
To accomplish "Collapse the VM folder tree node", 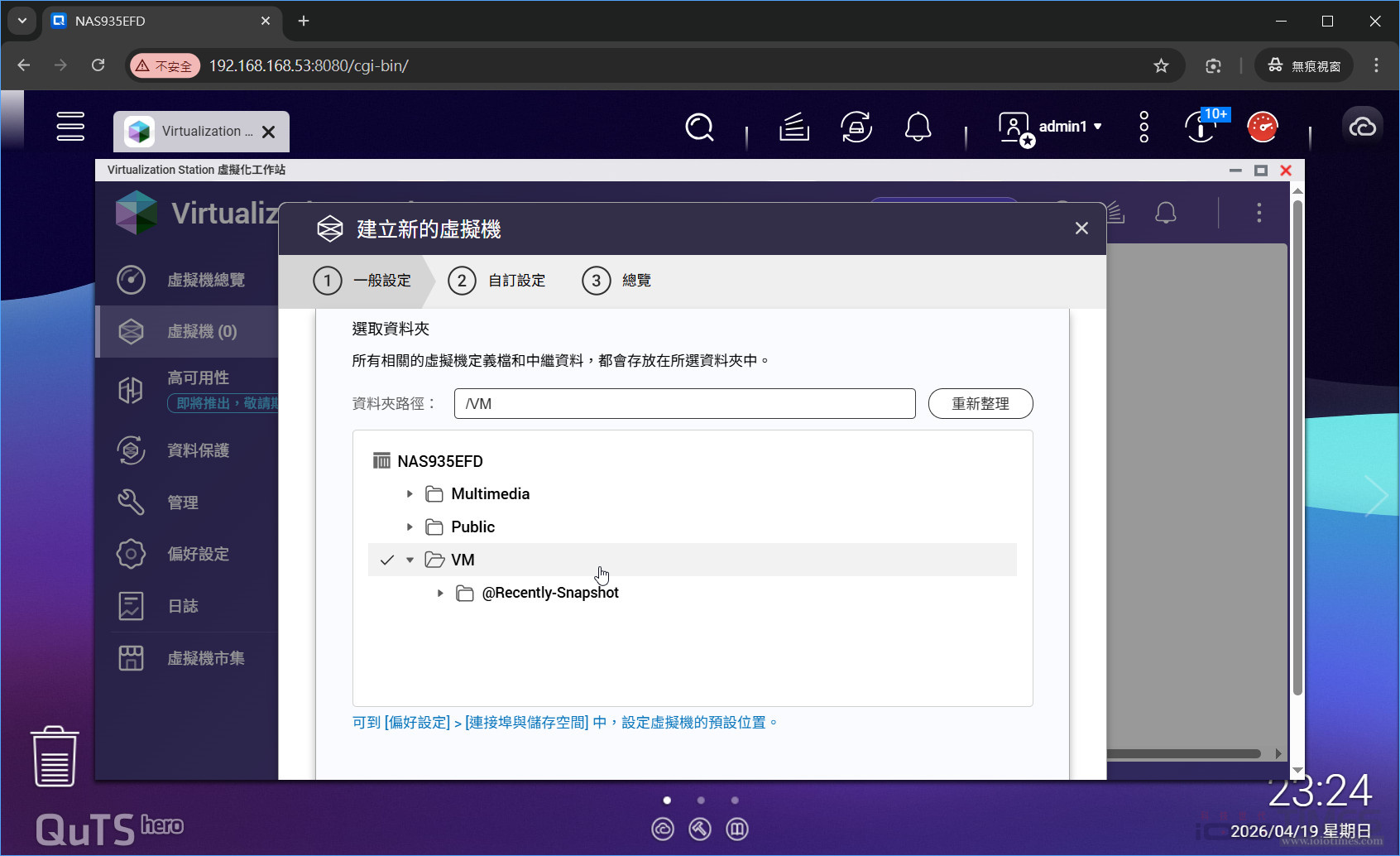I will click(410, 560).
